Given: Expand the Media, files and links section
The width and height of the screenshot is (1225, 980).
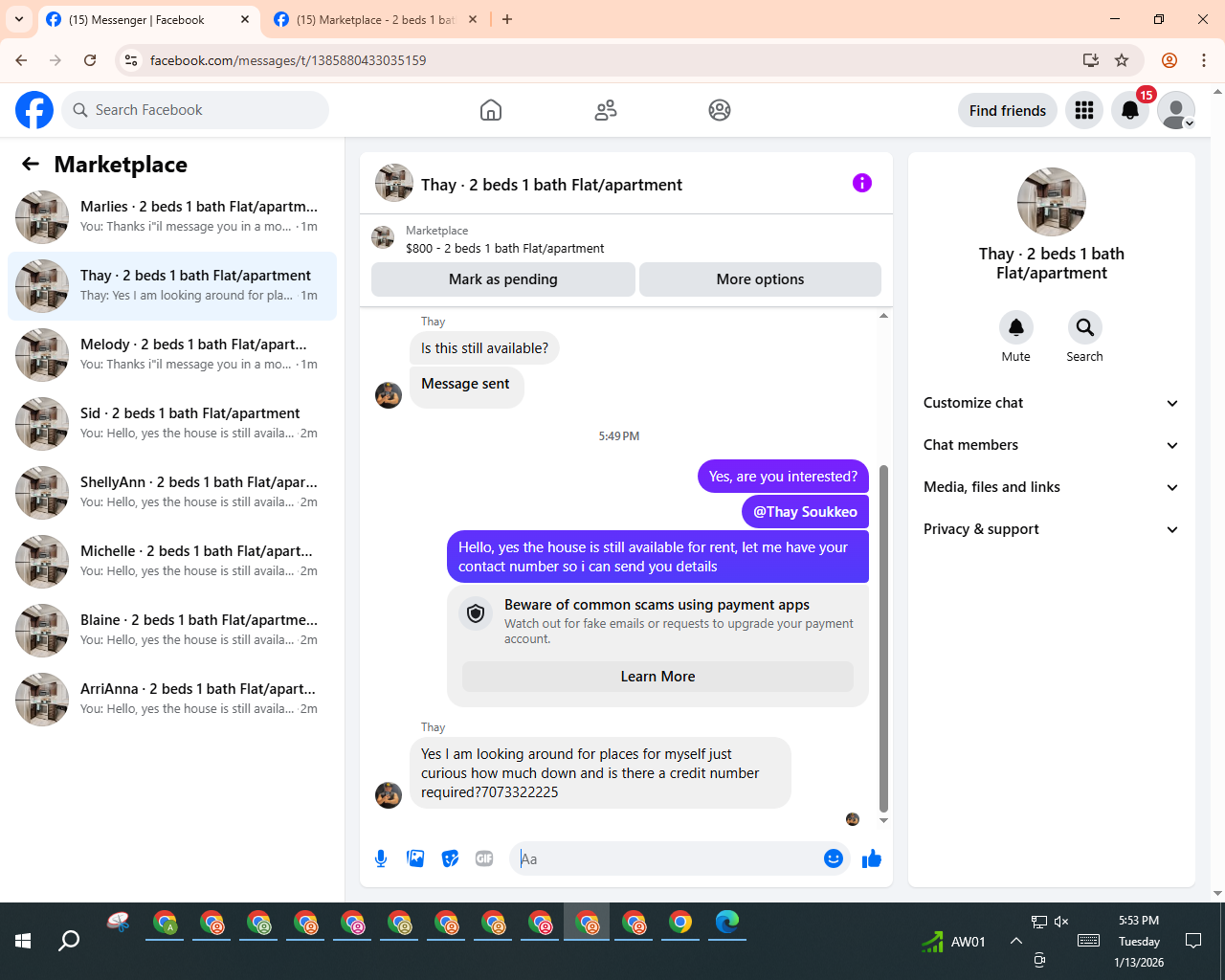Looking at the screenshot, I should [x=1051, y=487].
